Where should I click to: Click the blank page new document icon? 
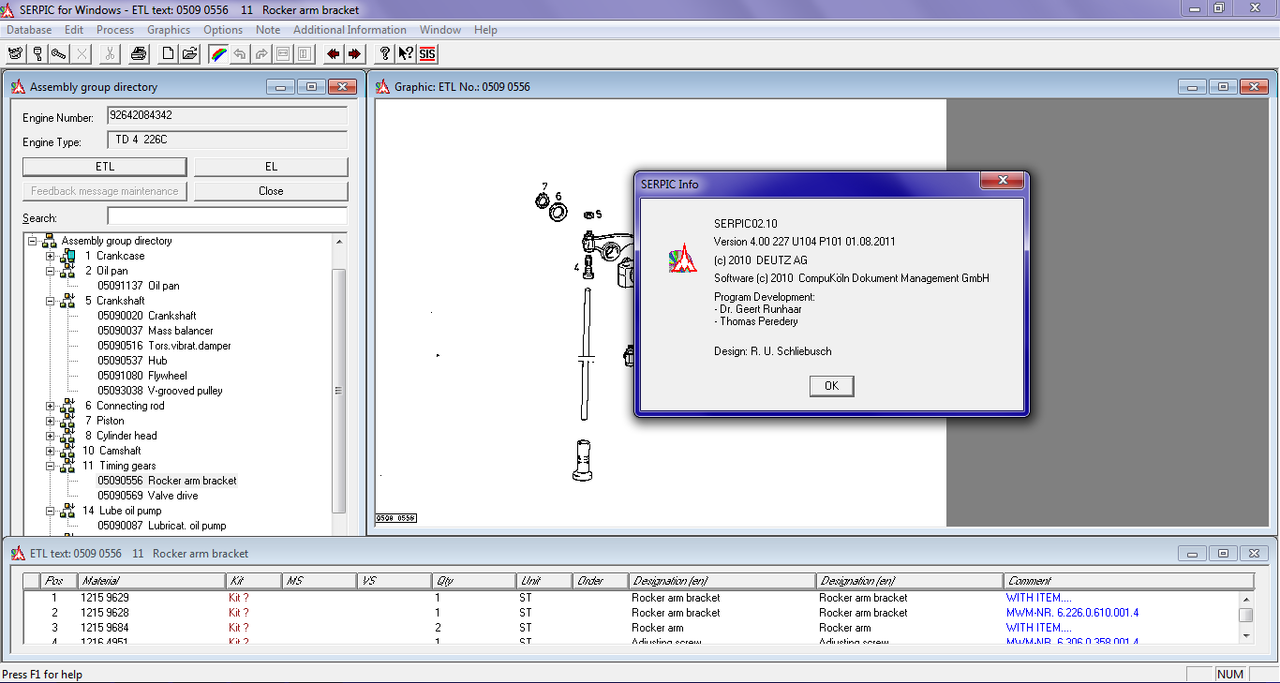coord(168,54)
